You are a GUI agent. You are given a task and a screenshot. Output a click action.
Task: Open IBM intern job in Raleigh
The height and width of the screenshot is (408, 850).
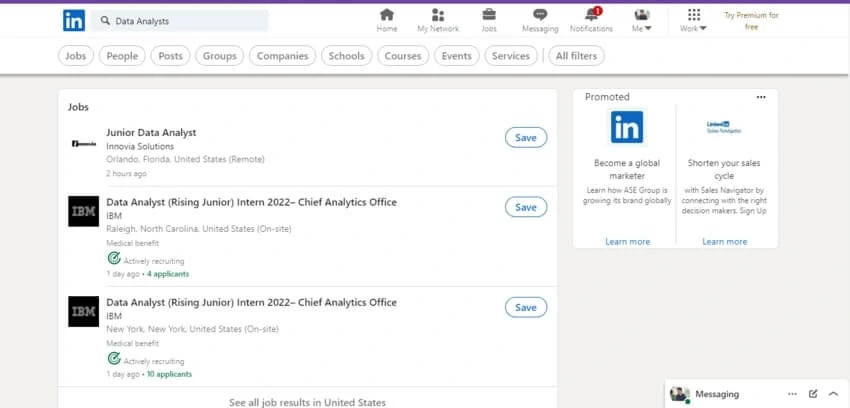pos(252,202)
